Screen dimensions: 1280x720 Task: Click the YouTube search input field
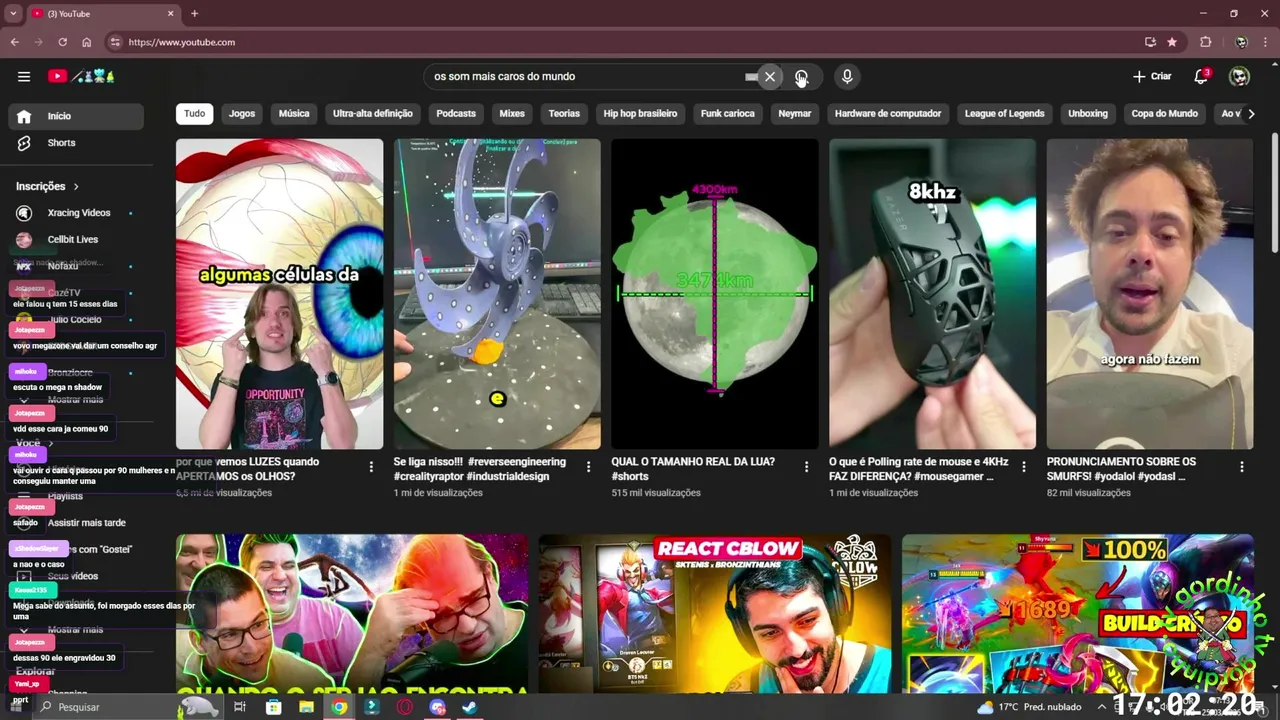(x=585, y=76)
